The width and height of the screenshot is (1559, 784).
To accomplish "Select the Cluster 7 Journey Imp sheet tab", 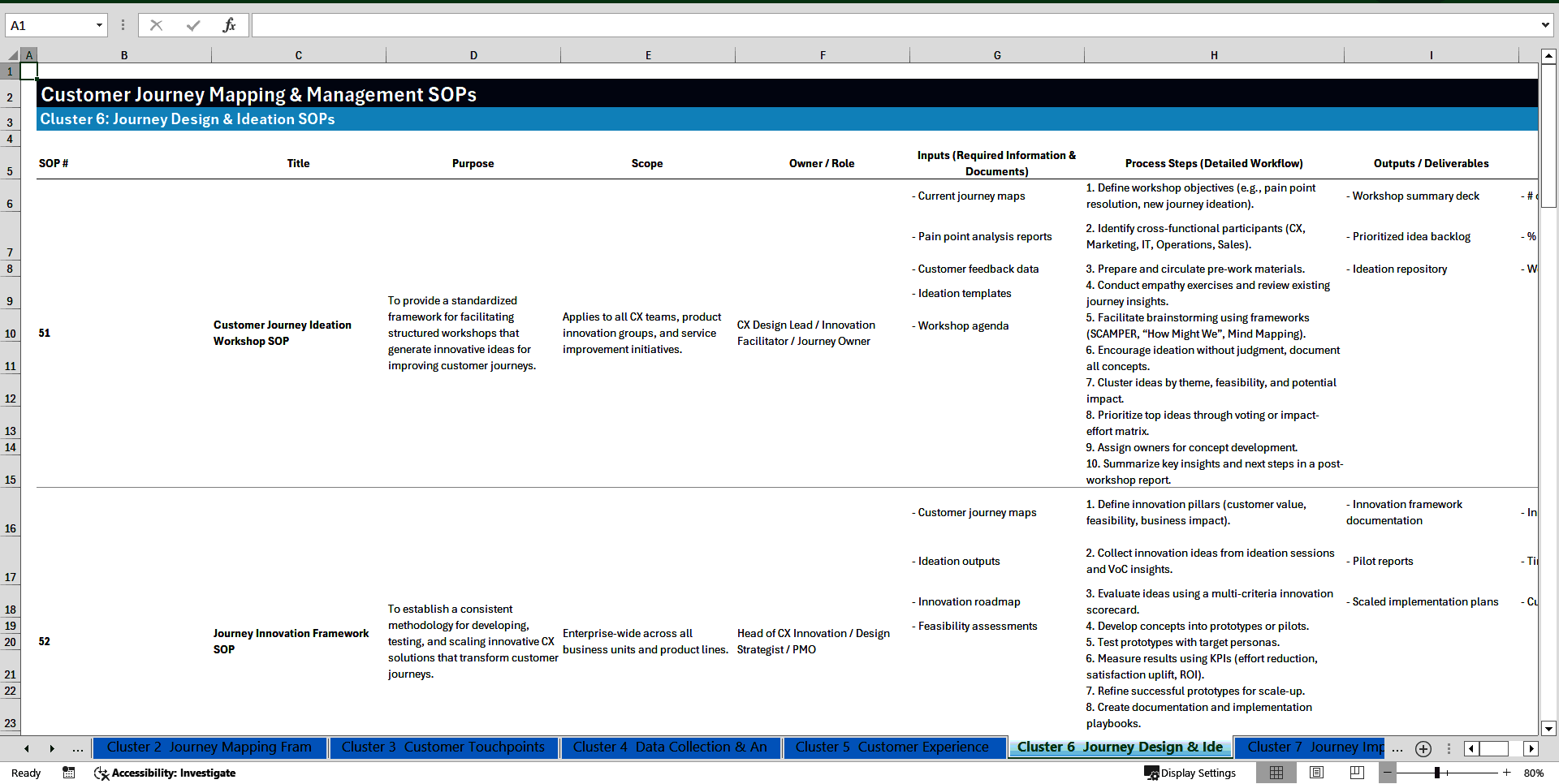I will [1315, 747].
